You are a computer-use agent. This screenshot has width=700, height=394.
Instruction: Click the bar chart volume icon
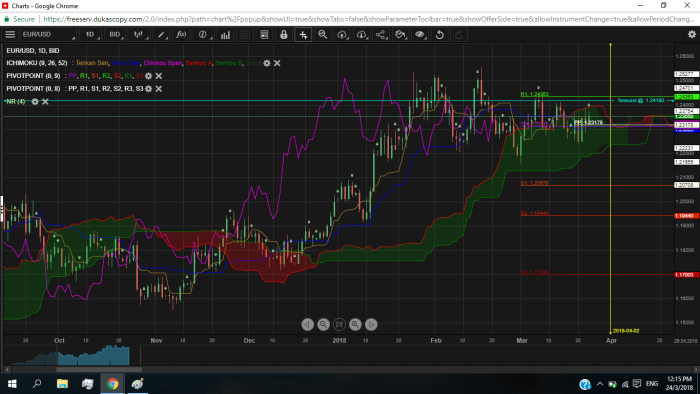[x=225, y=34]
